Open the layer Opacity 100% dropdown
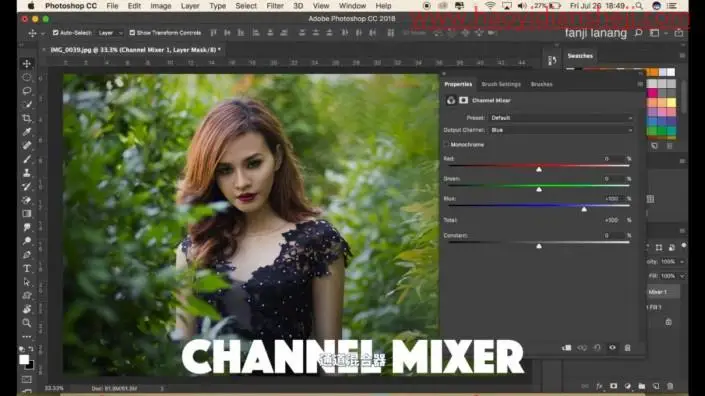Screen dimensions: 705x396 (x=682, y=262)
